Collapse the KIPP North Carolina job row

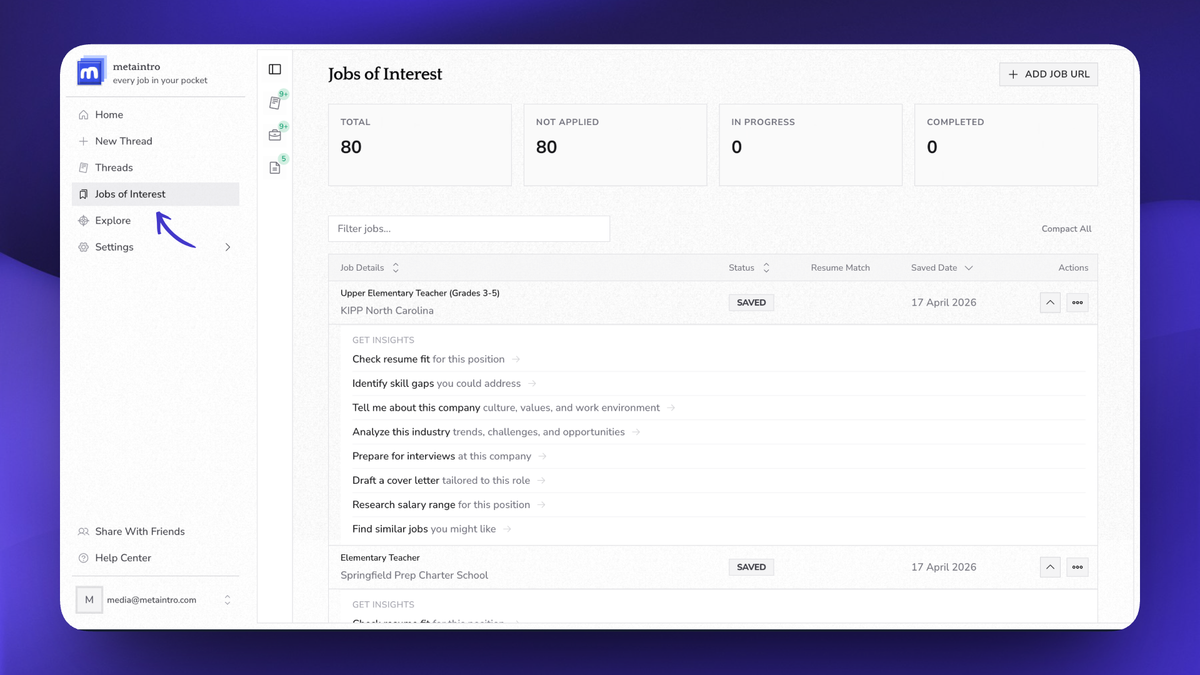point(1050,302)
